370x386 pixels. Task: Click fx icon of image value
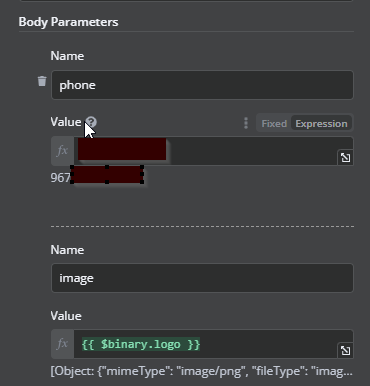(62, 344)
